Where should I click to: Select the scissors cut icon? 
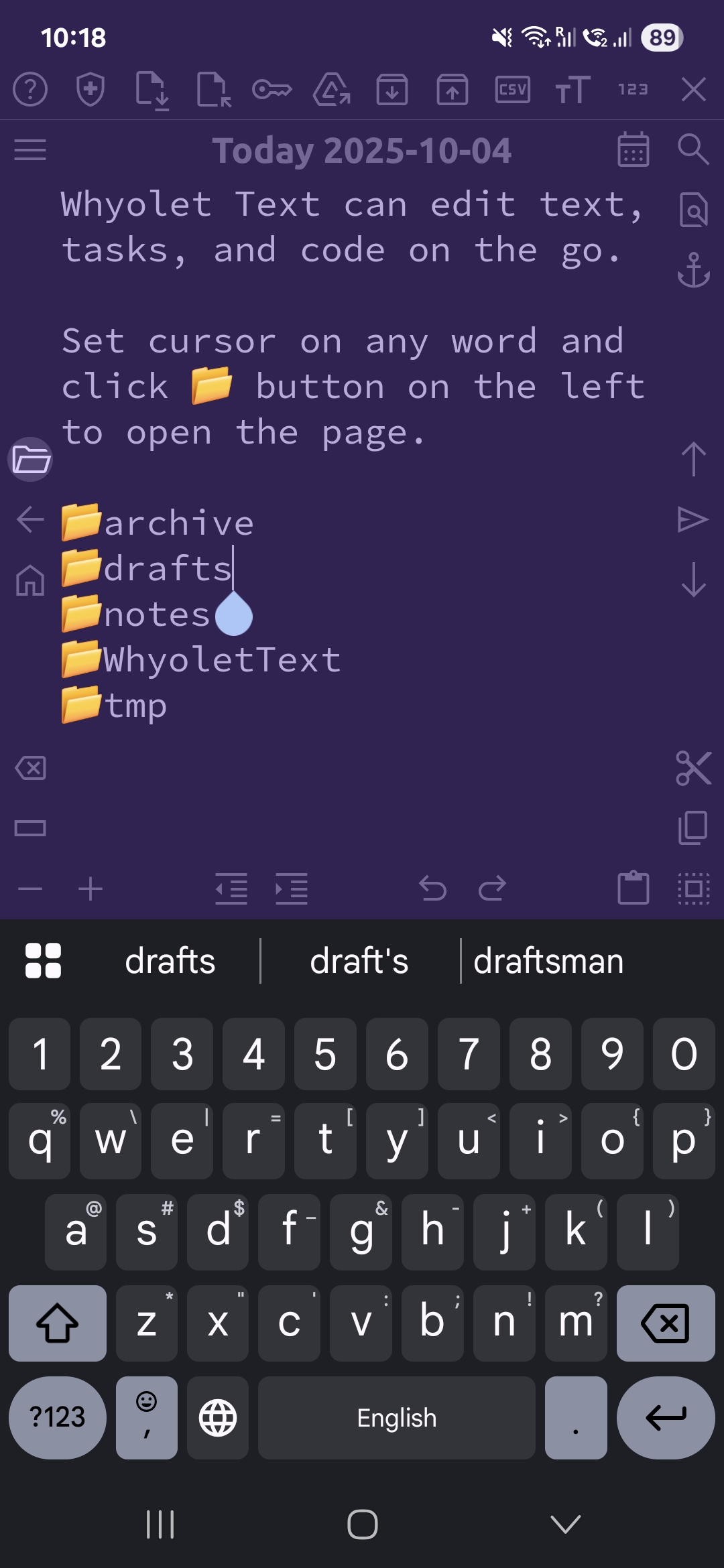point(693,768)
